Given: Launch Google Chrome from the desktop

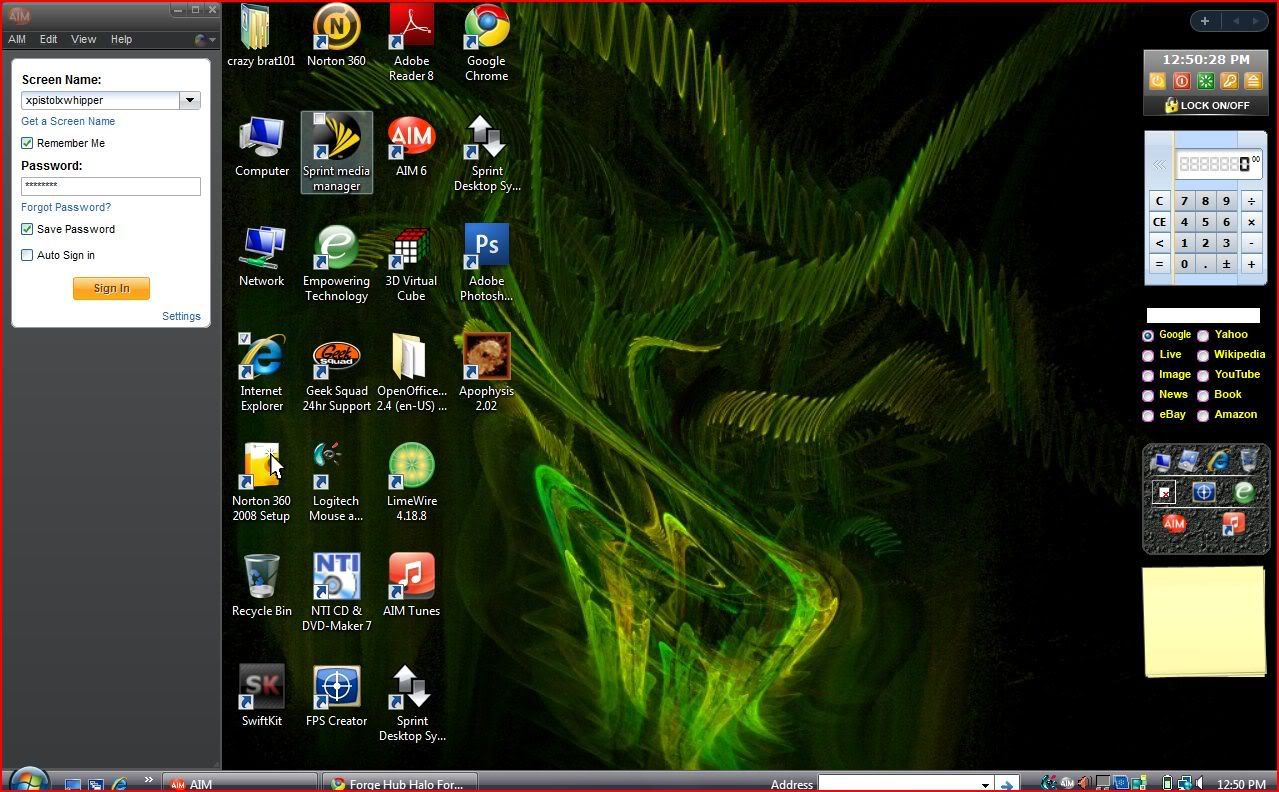Looking at the screenshot, I should (x=487, y=42).
